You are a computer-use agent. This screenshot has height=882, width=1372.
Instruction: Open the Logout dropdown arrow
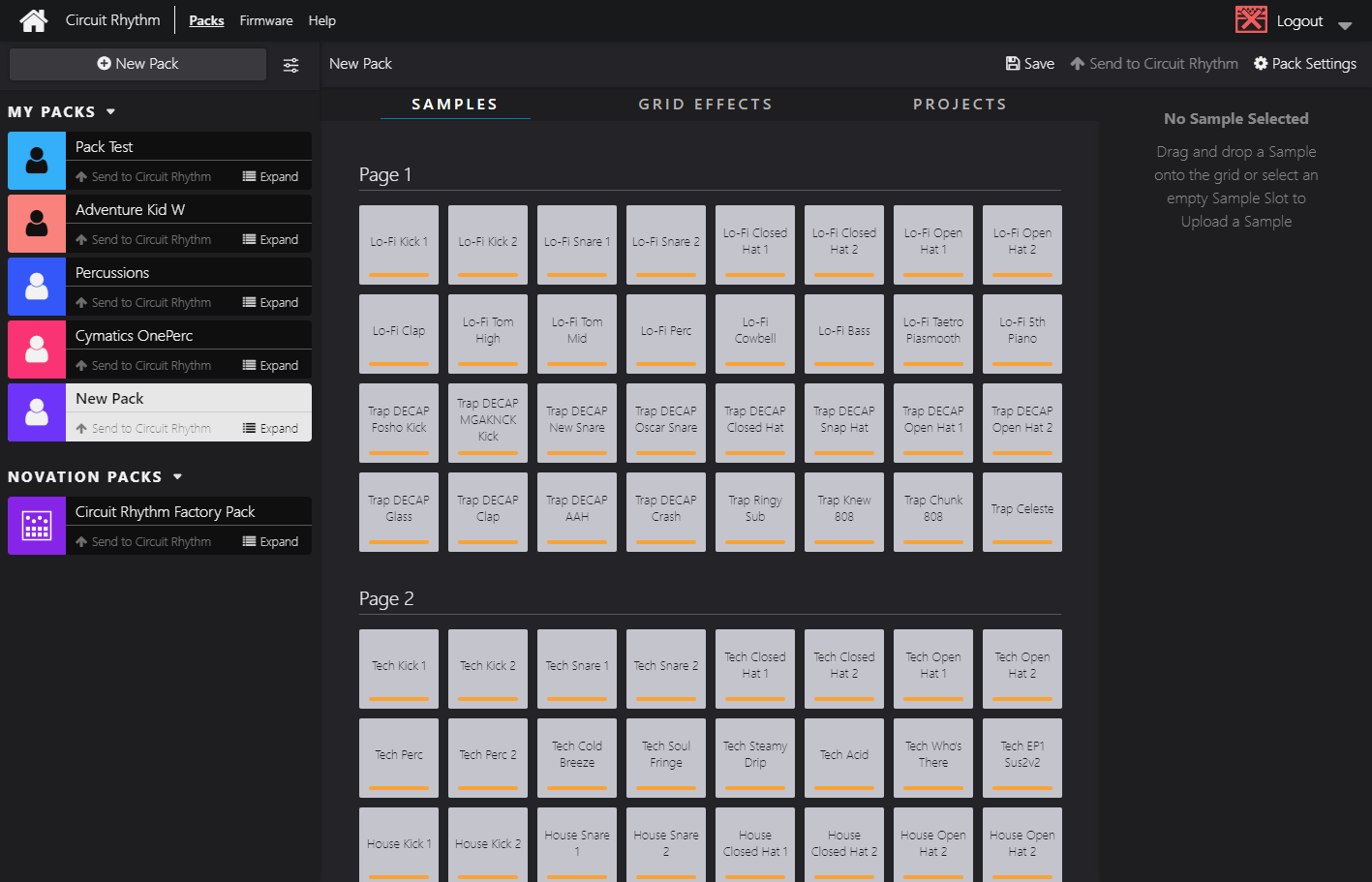click(x=1345, y=25)
